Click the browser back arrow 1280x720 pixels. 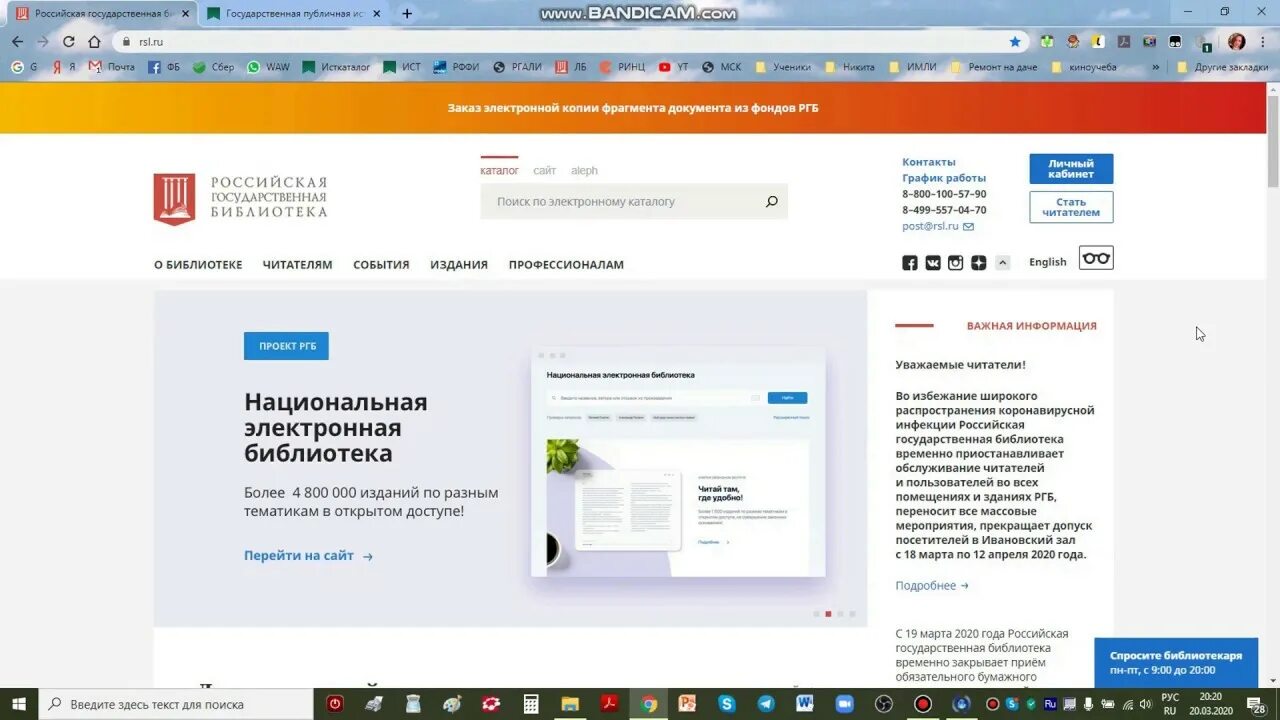tap(17, 42)
